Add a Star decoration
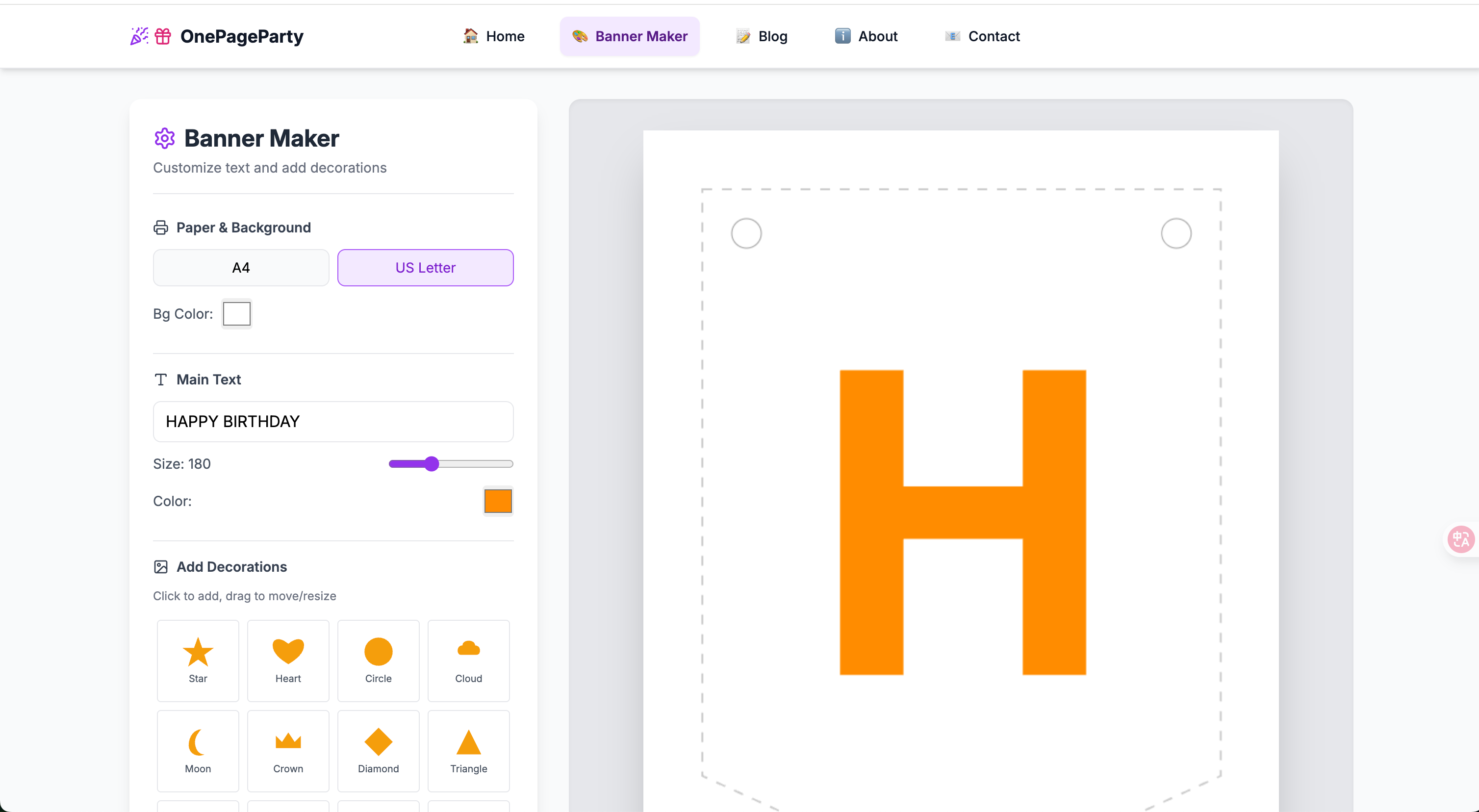 tap(198, 660)
